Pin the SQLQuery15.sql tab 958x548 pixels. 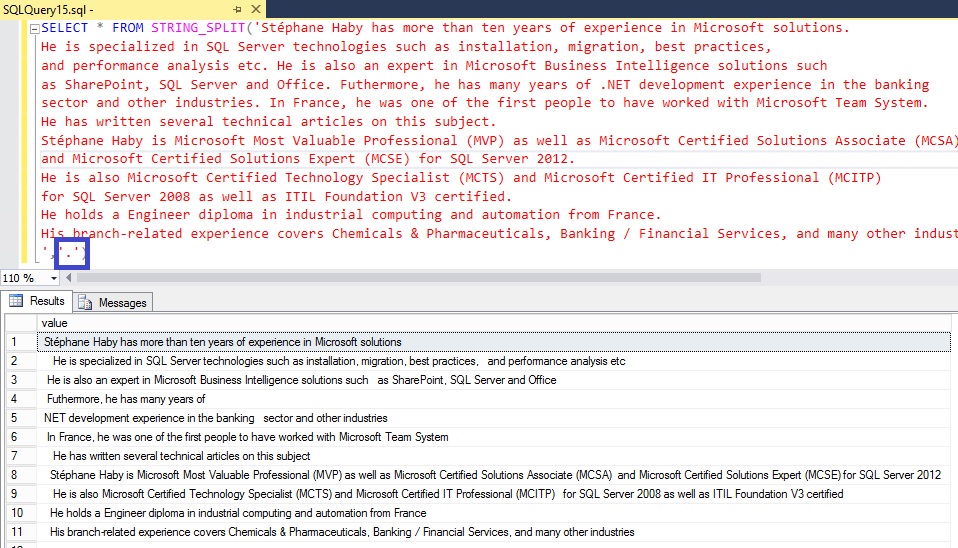pyautogui.click(x=237, y=9)
